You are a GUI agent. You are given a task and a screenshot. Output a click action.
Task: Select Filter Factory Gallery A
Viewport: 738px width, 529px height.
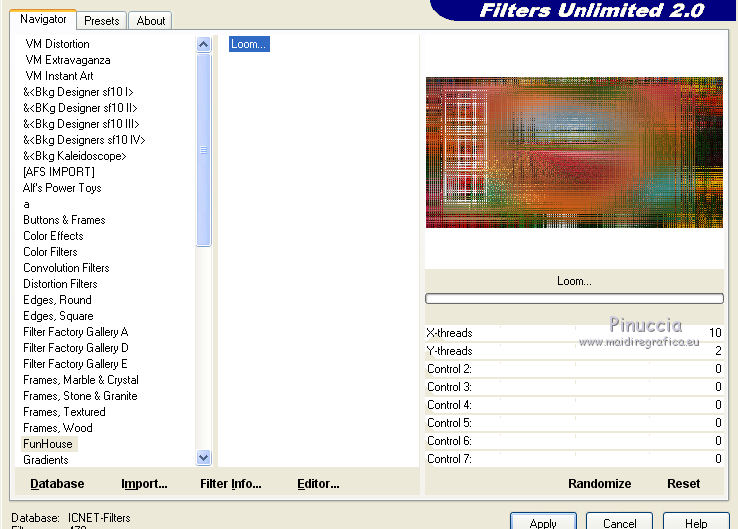point(75,332)
